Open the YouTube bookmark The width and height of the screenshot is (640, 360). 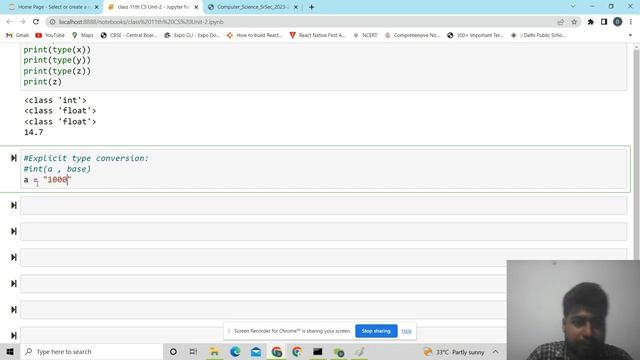pos(50,35)
